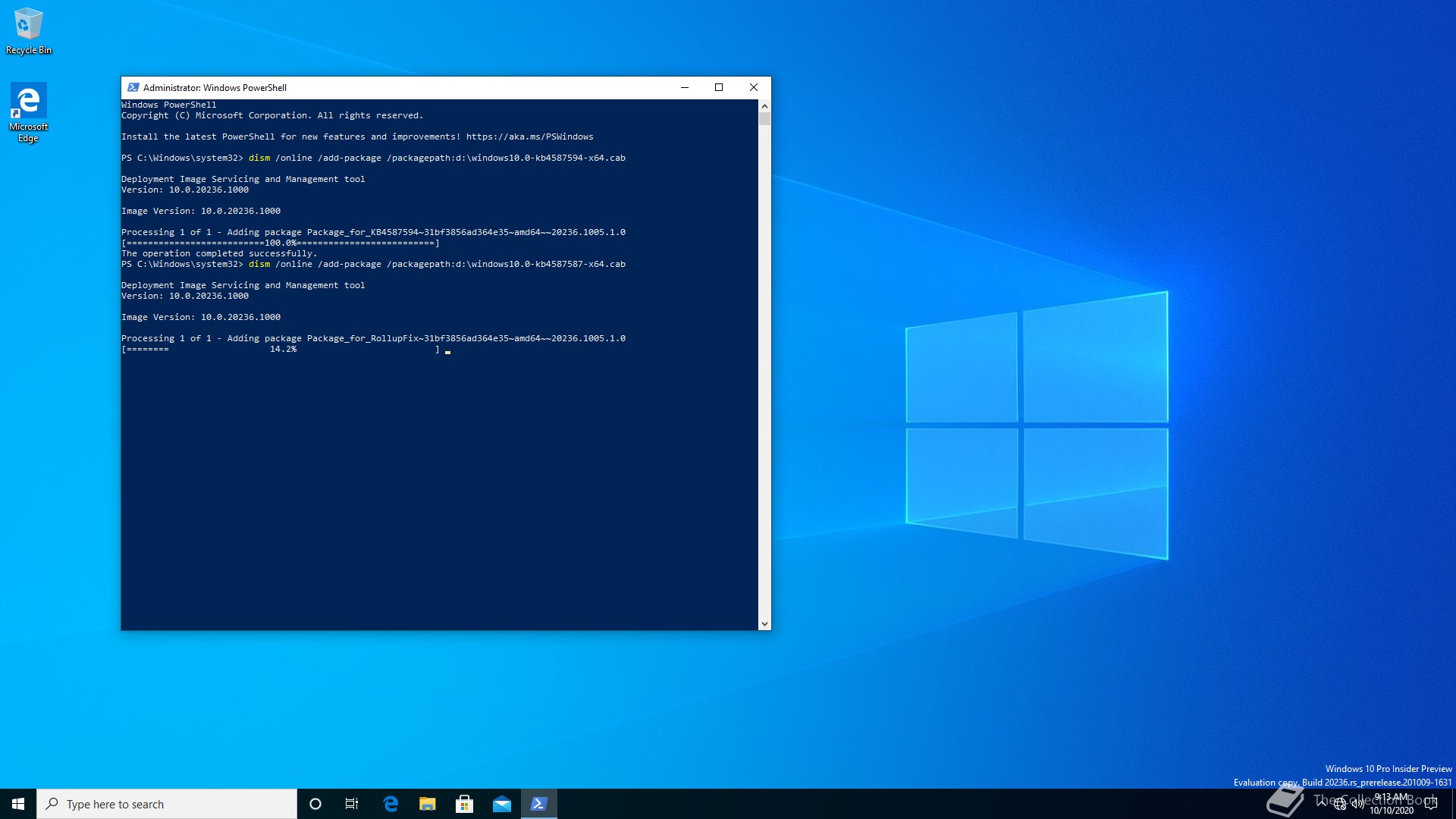1456x819 pixels.
Task: Launch Microsoft Edge from the taskbar
Action: (391, 804)
